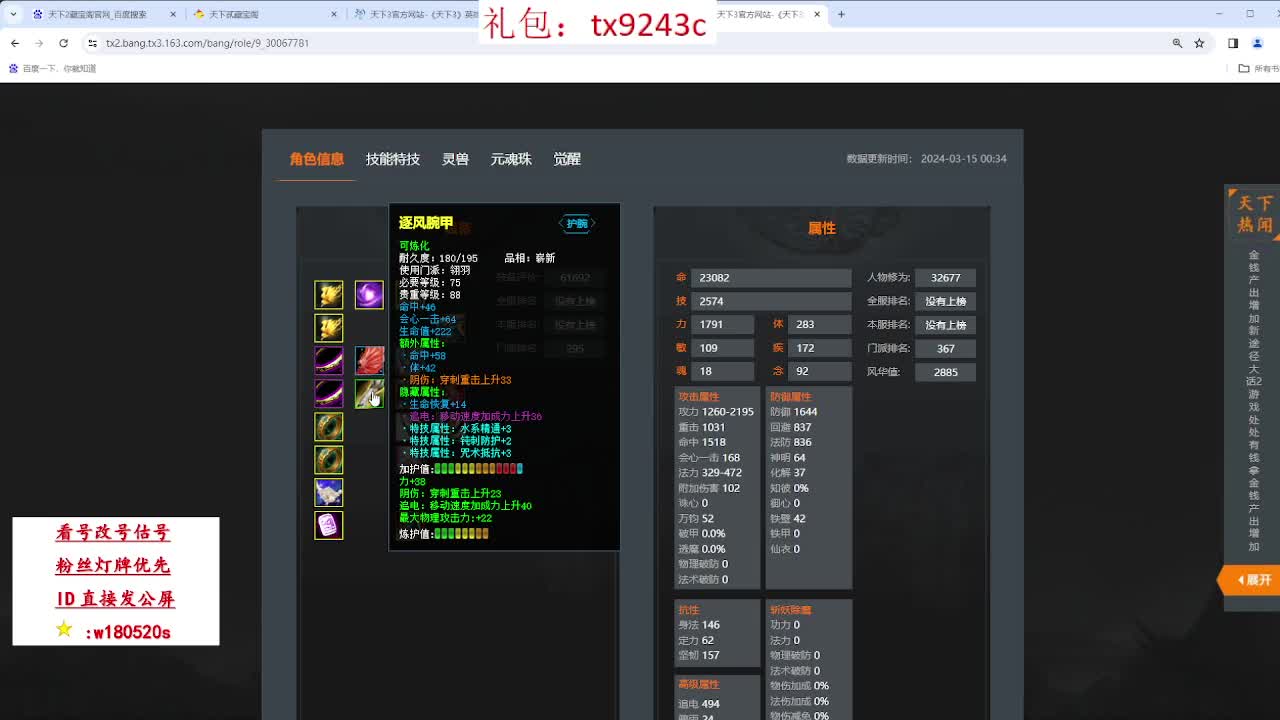Click the 防御 1644 stat line
Viewport: 1280px width, 720px height.
pos(794,412)
